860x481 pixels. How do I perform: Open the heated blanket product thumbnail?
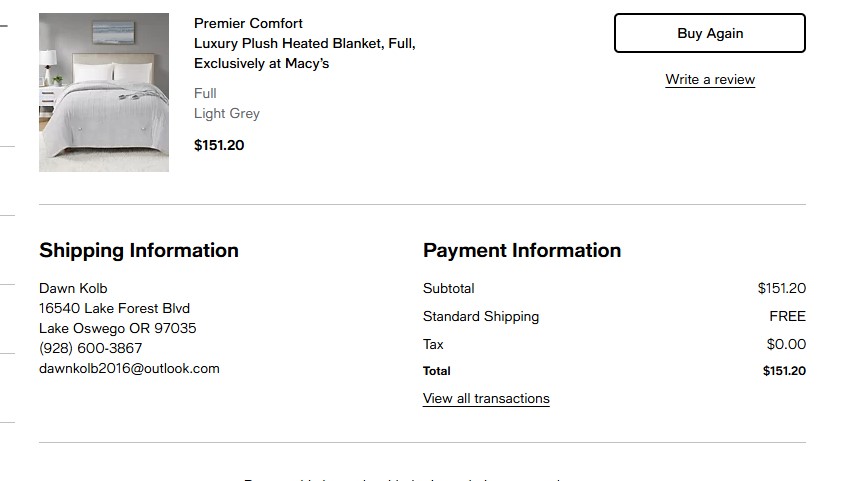coord(104,92)
